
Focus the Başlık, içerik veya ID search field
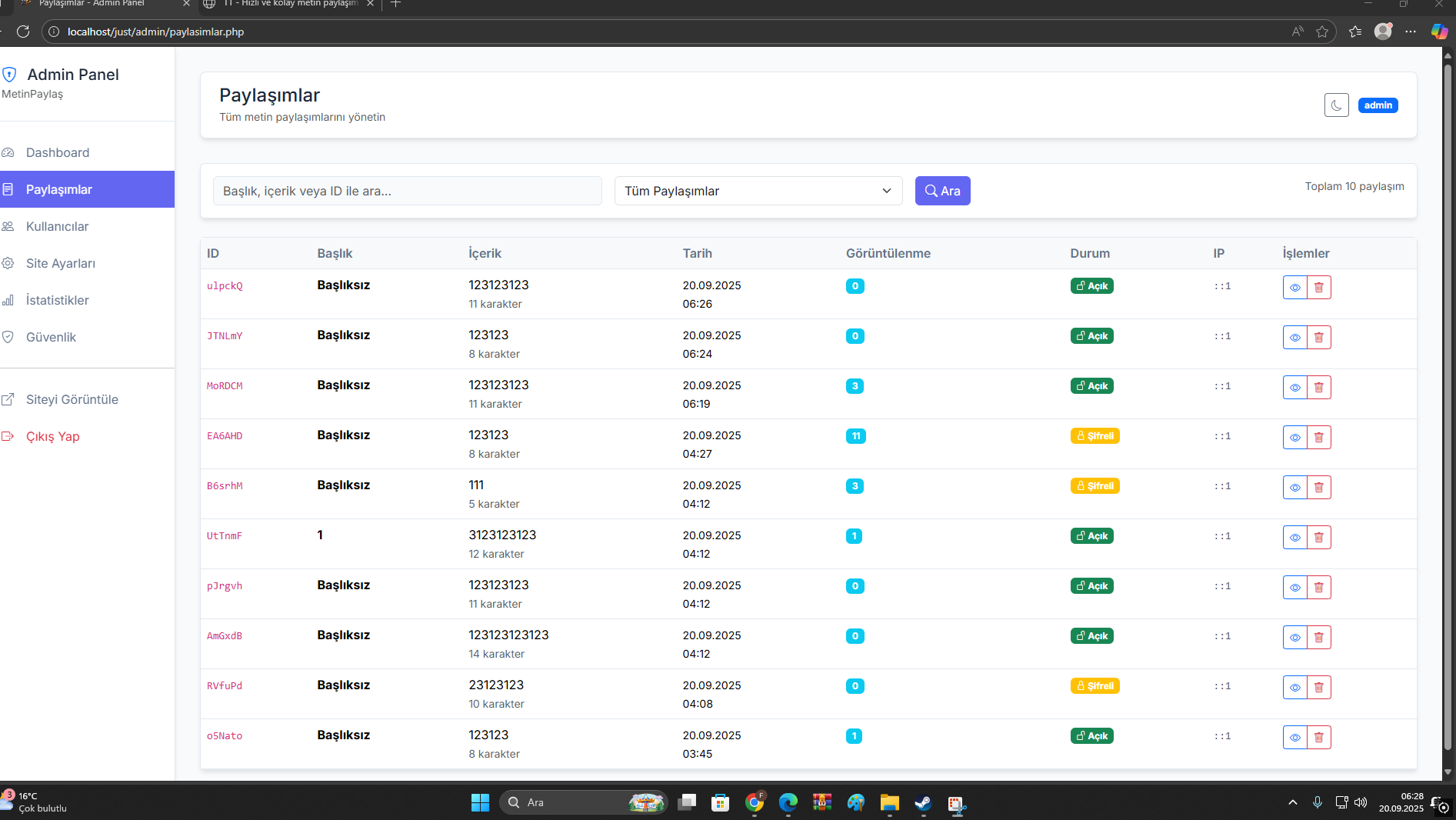tap(407, 191)
